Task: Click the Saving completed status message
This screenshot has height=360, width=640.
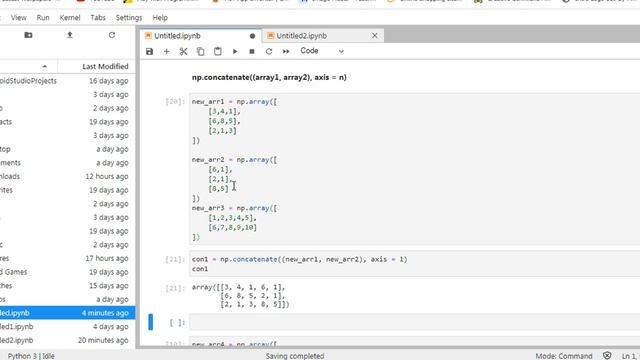Action: coord(295,356)
